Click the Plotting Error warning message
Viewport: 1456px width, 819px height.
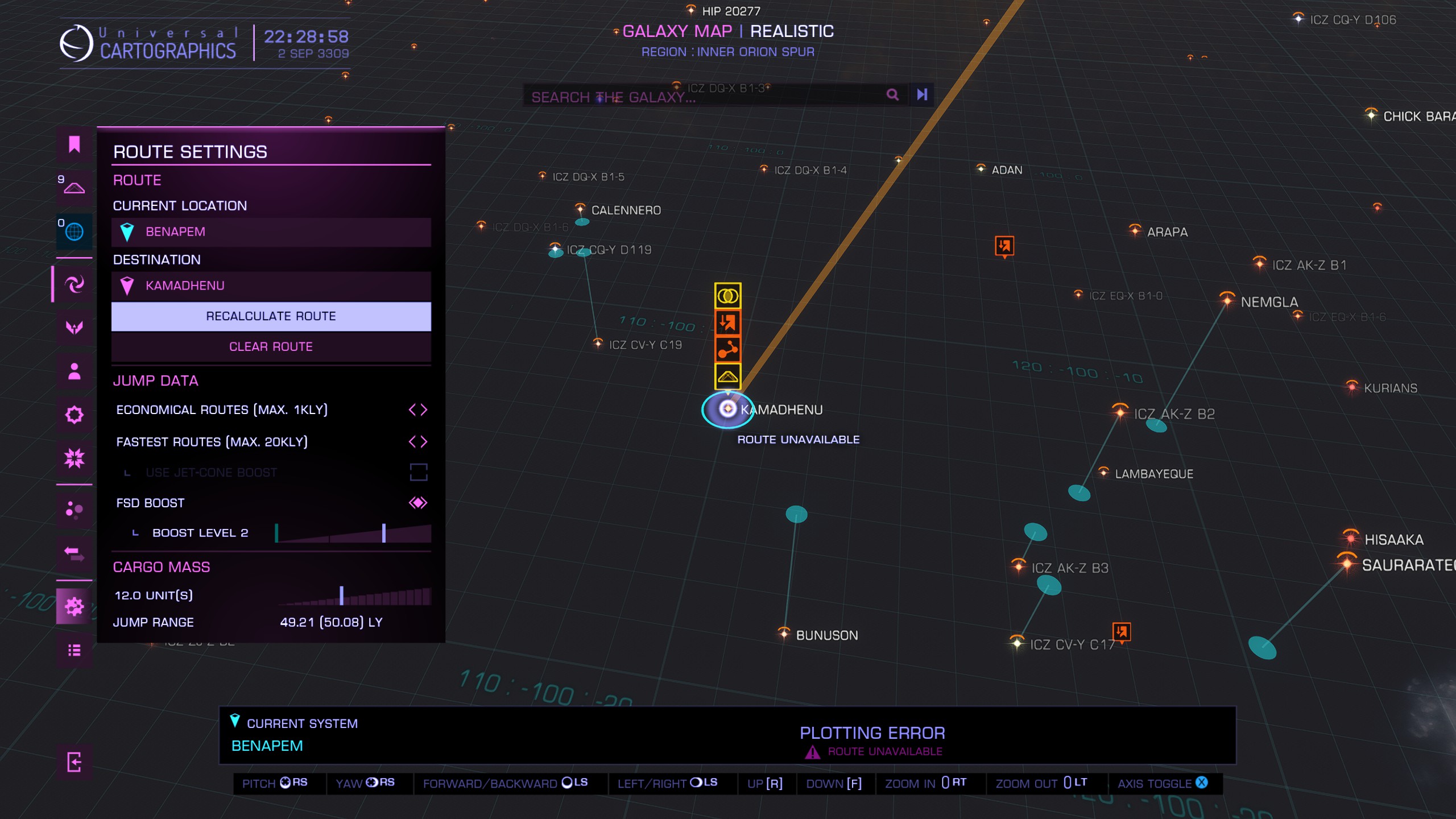[x=872, y=741]
